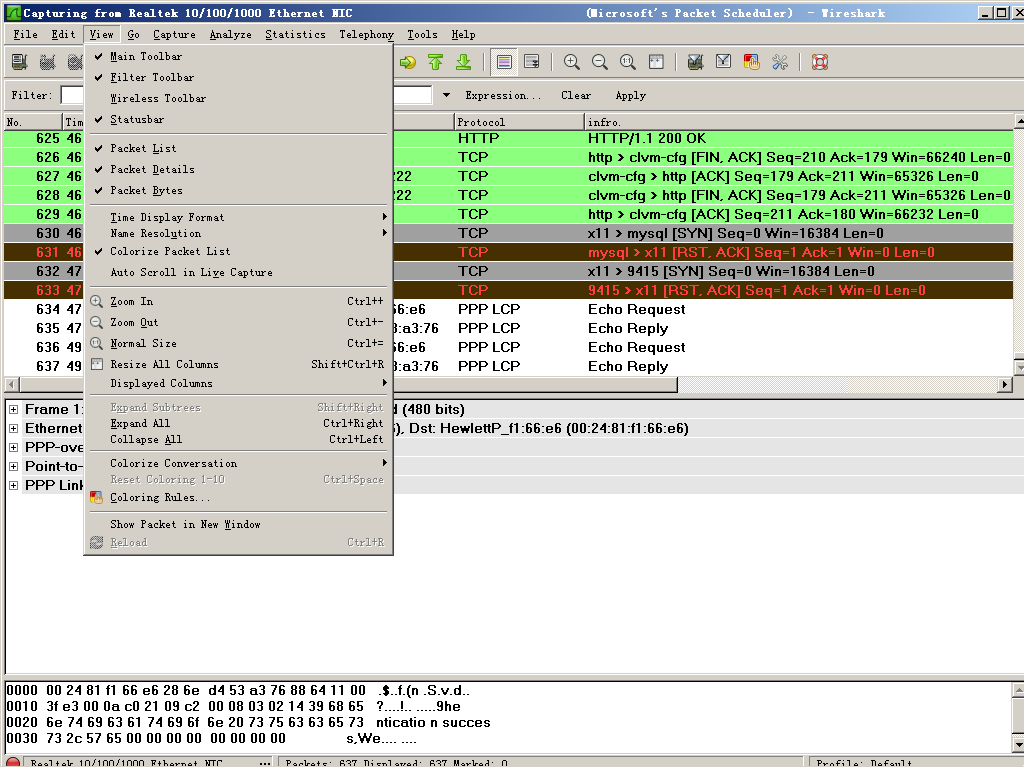Open Time Display Format submenu
The height and width of the screenshot is (768, 1024).
coord(238,217)
